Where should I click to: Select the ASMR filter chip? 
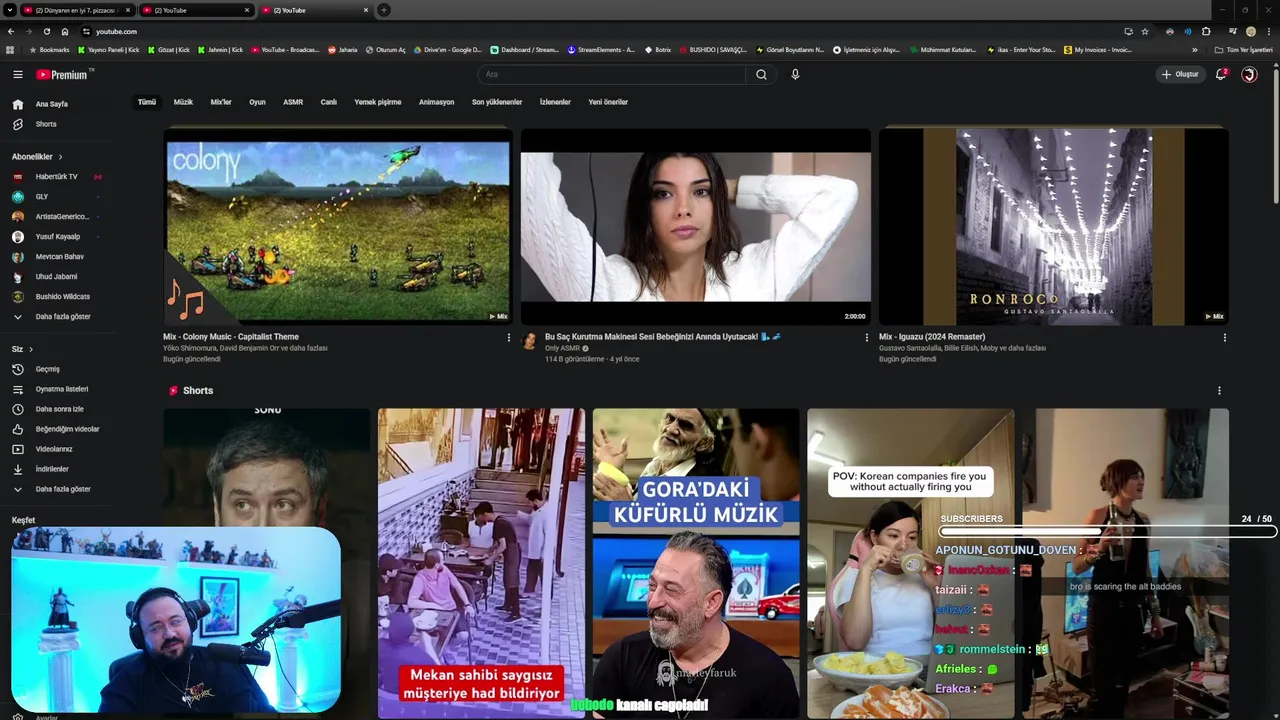[x=293, y=102]
